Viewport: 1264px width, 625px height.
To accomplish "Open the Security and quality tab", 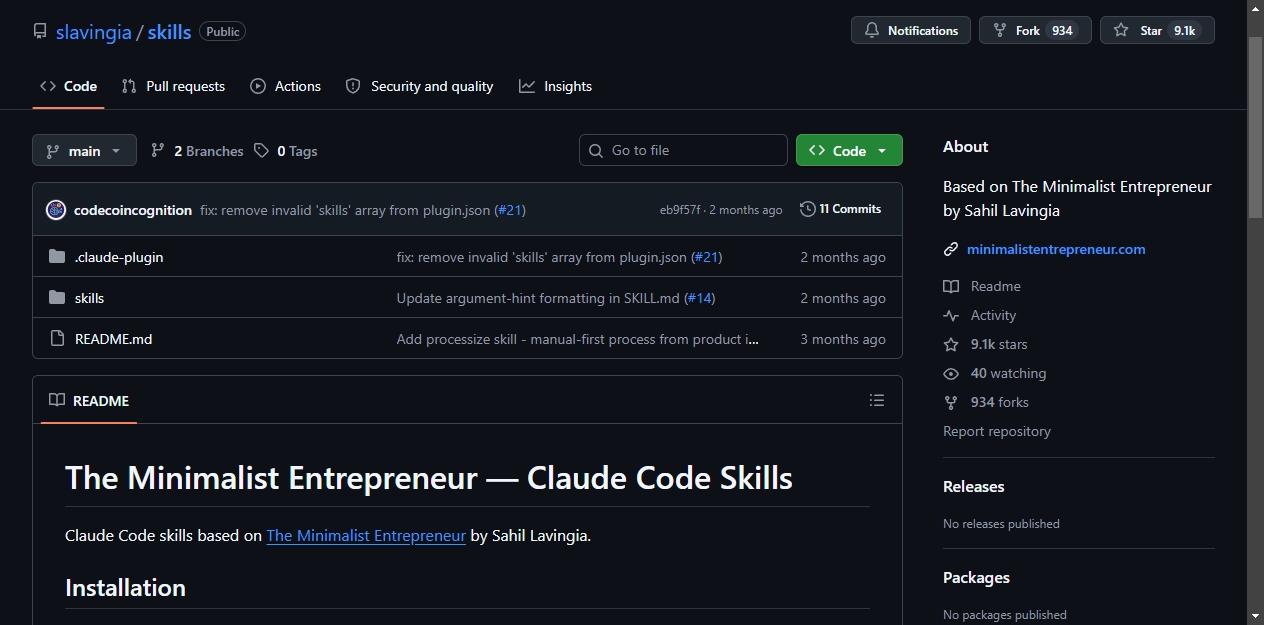I will click(419, 86).
